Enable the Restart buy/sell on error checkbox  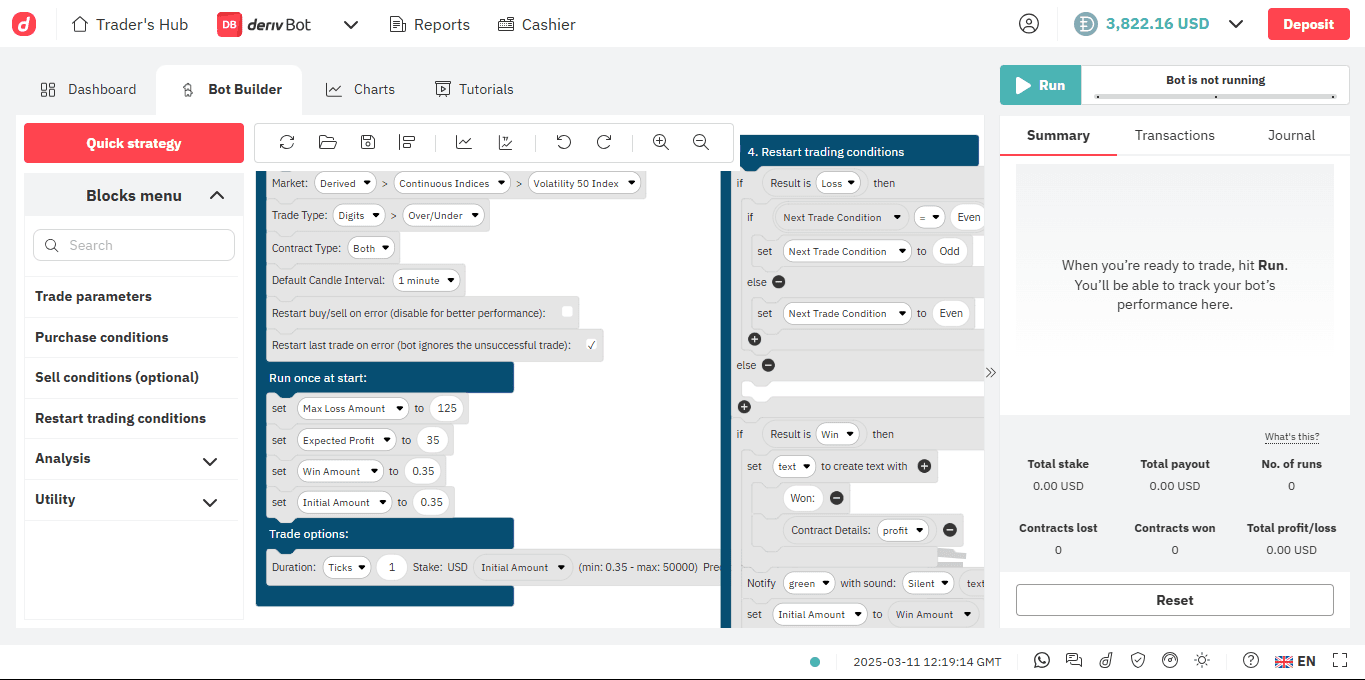coord(565,311)
